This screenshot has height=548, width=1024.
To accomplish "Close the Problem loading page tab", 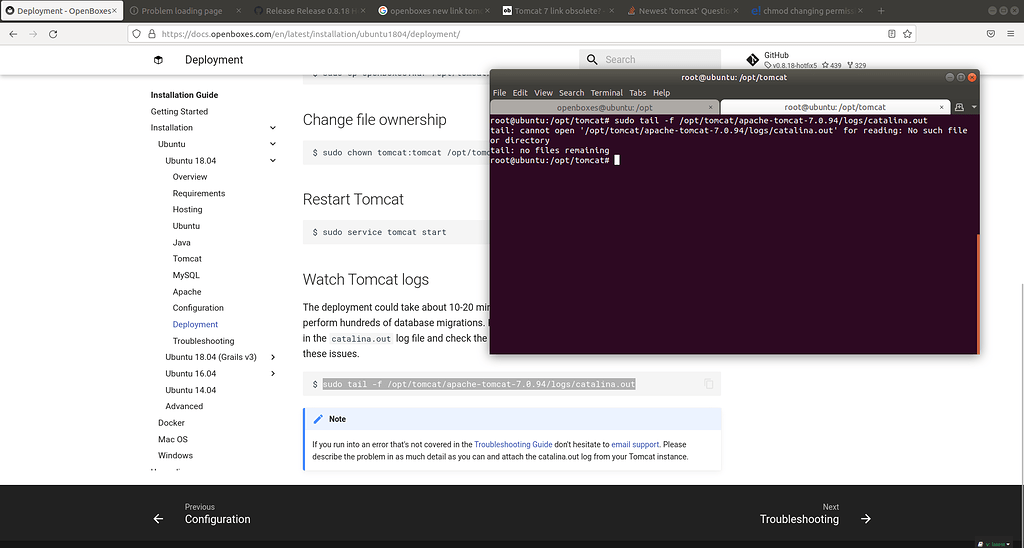I will [x=238, y=11].
